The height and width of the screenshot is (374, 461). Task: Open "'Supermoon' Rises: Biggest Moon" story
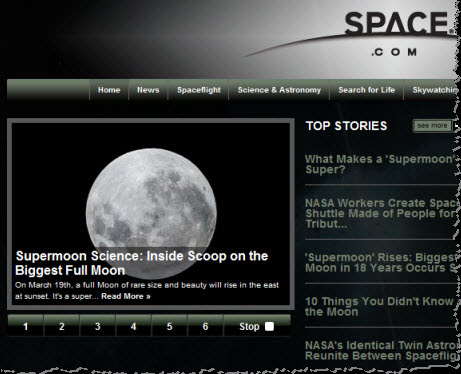coord(381,263)
